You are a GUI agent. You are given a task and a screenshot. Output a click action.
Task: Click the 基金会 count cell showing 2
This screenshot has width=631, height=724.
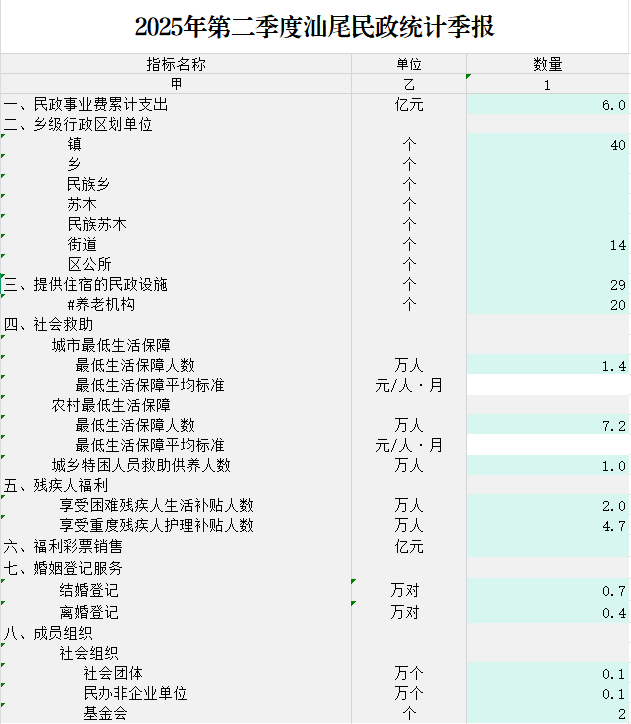pyautogui.click(x=547, y=714)
